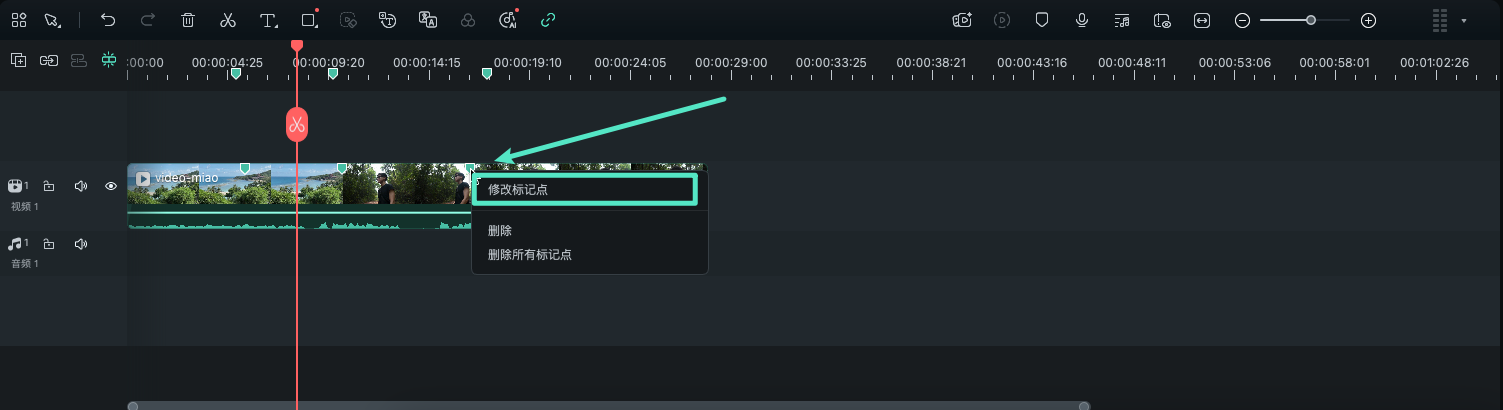Click the microphone voiceover record icon
1503x410 pixels.
point(1082,20)
